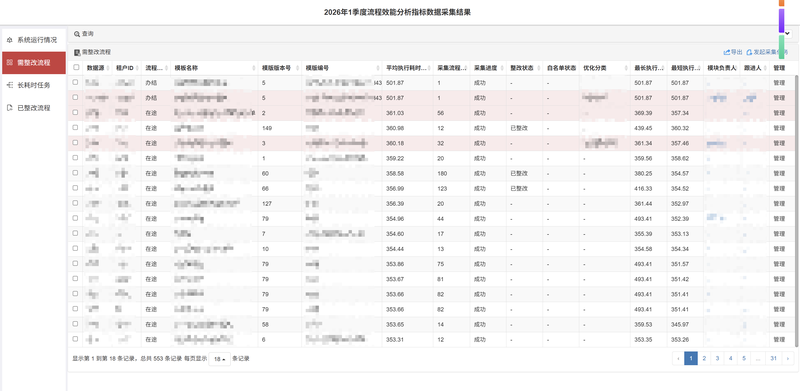
Task: Click the 发起采集任务 refresh icon
Action: point(749,52)
